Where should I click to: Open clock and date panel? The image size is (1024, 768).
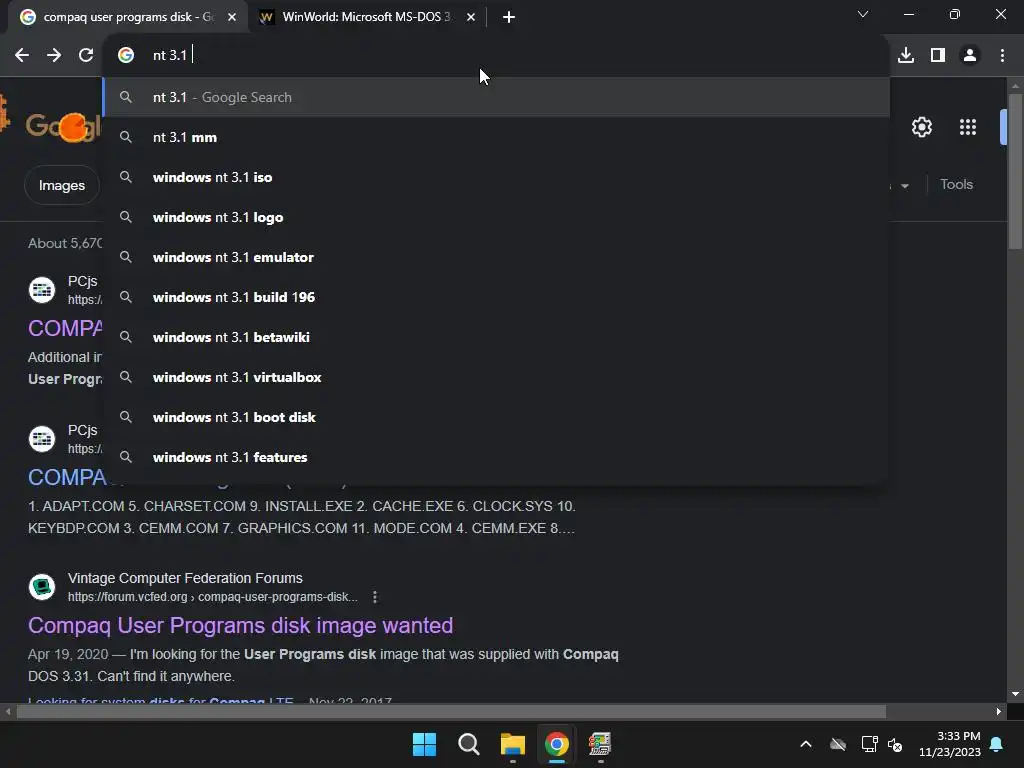coord(950,744)
